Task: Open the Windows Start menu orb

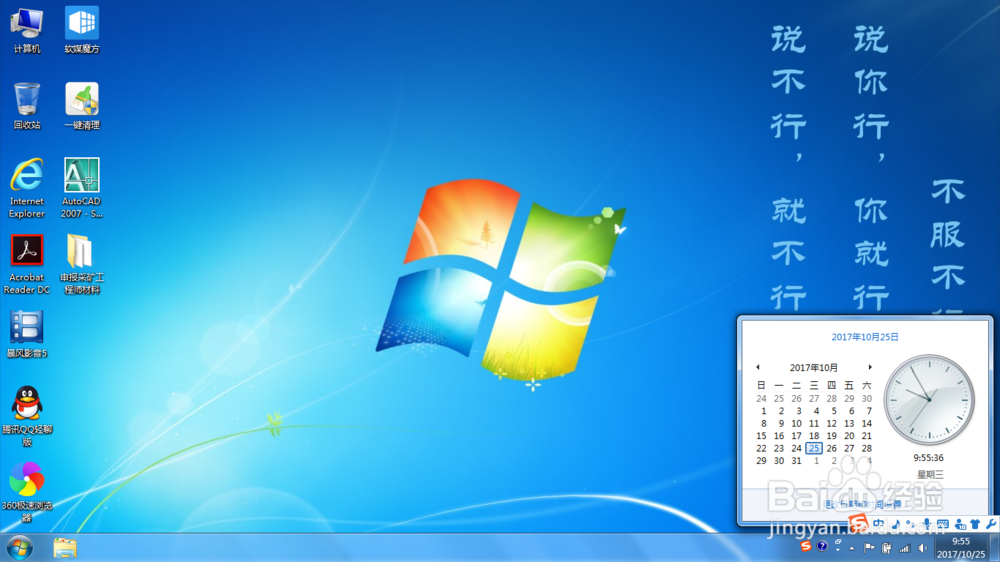Action: click(20, 548)
